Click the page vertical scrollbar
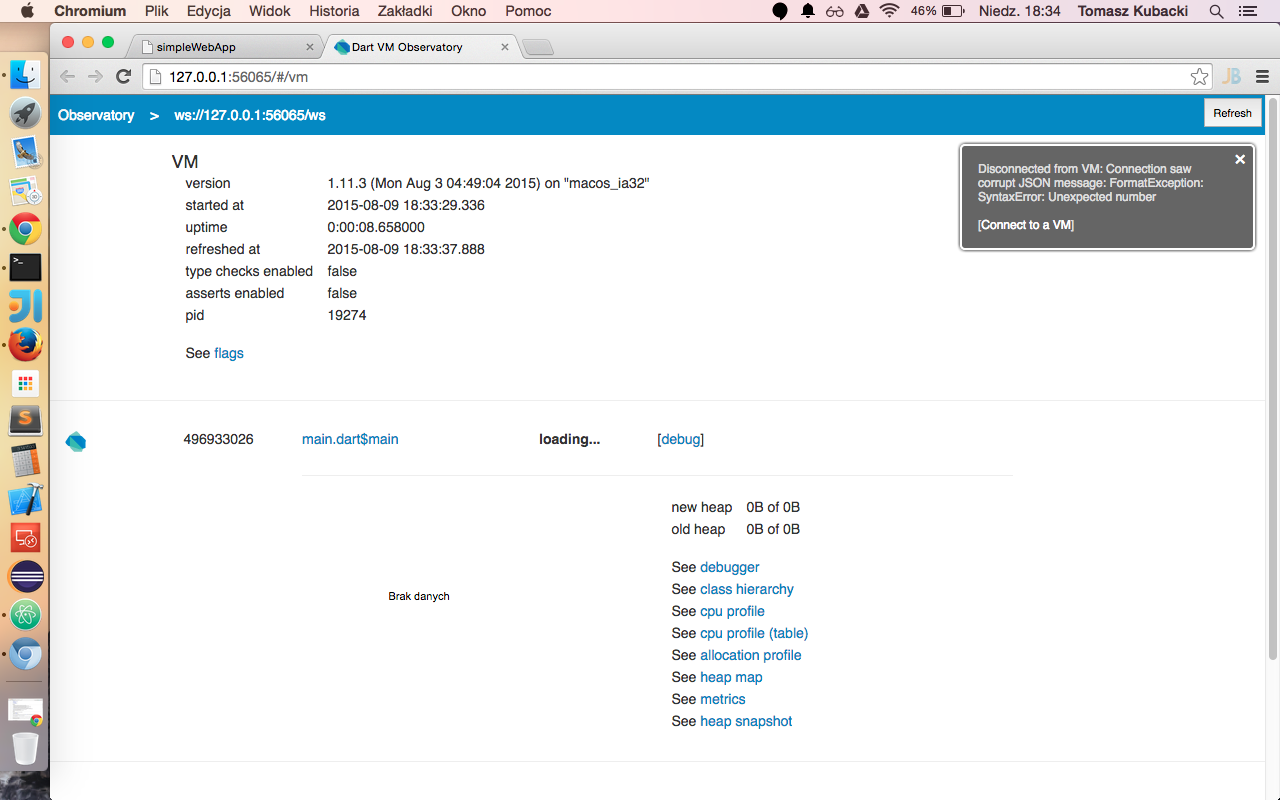 (1272, 378)
